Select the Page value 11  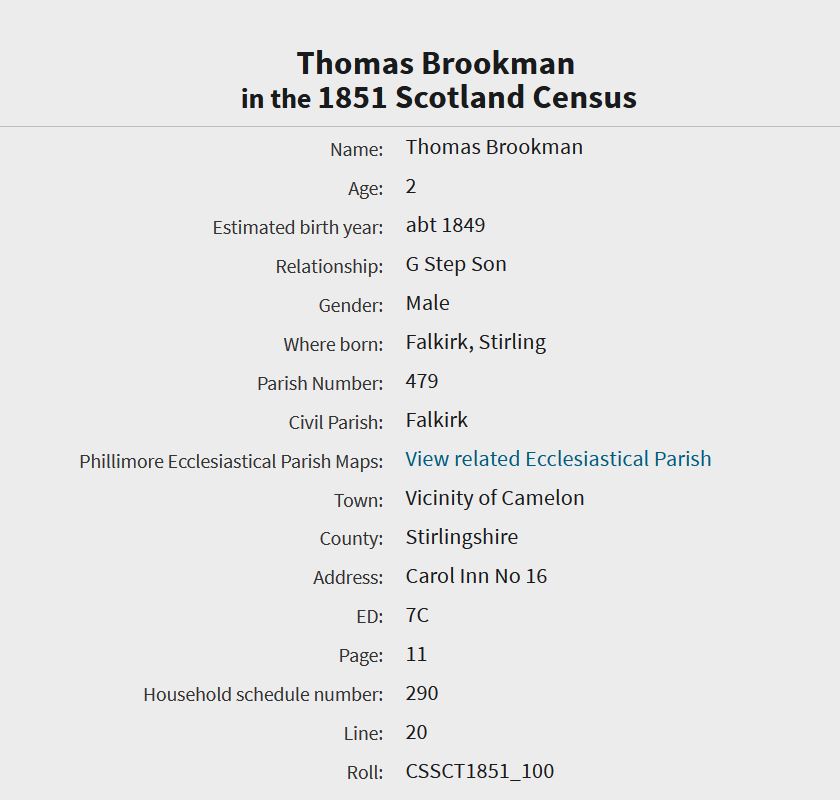coord(416,654)
